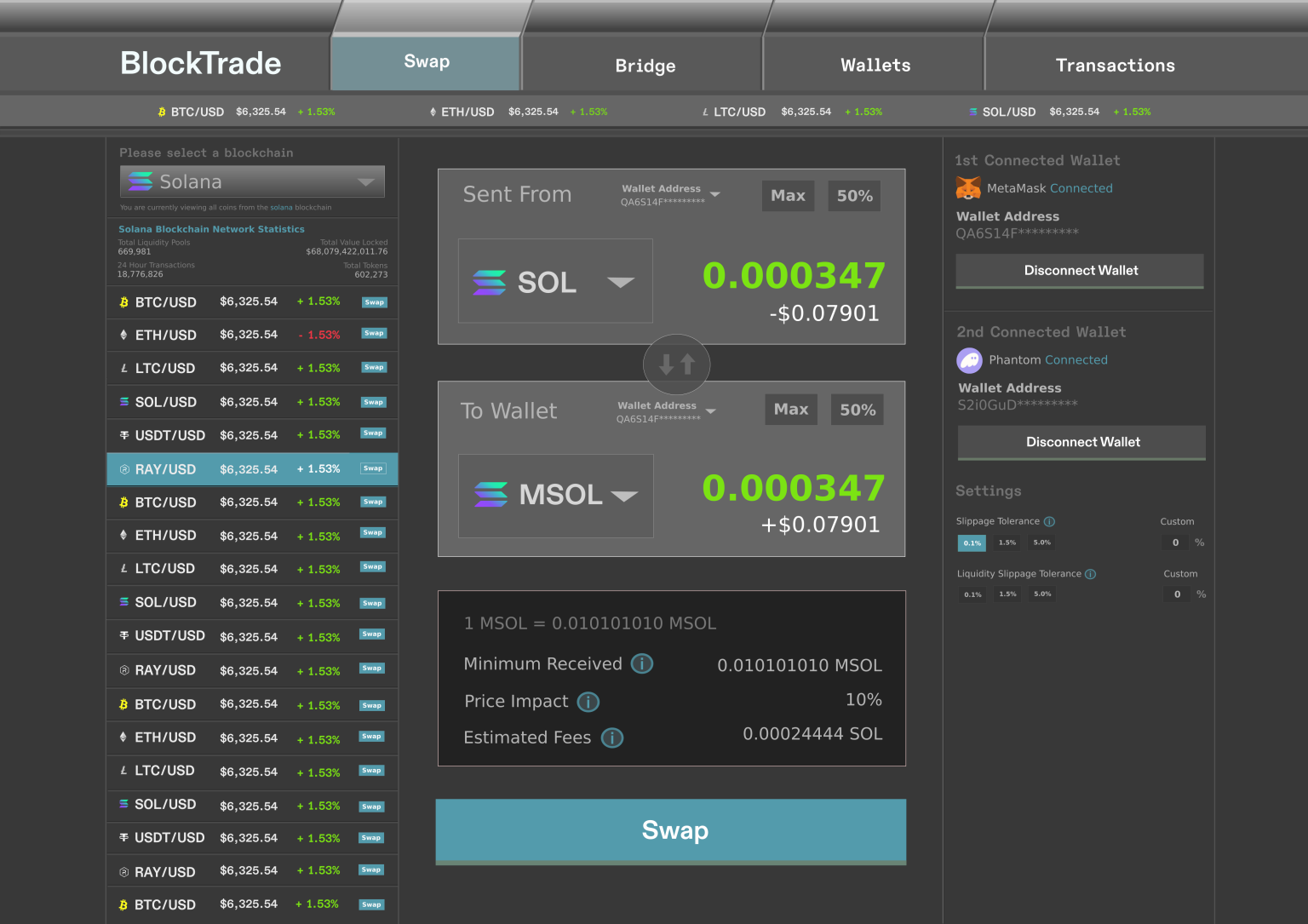Click Max in the Sent From panel
This screenshot has width=1308, height=924.
788,196
